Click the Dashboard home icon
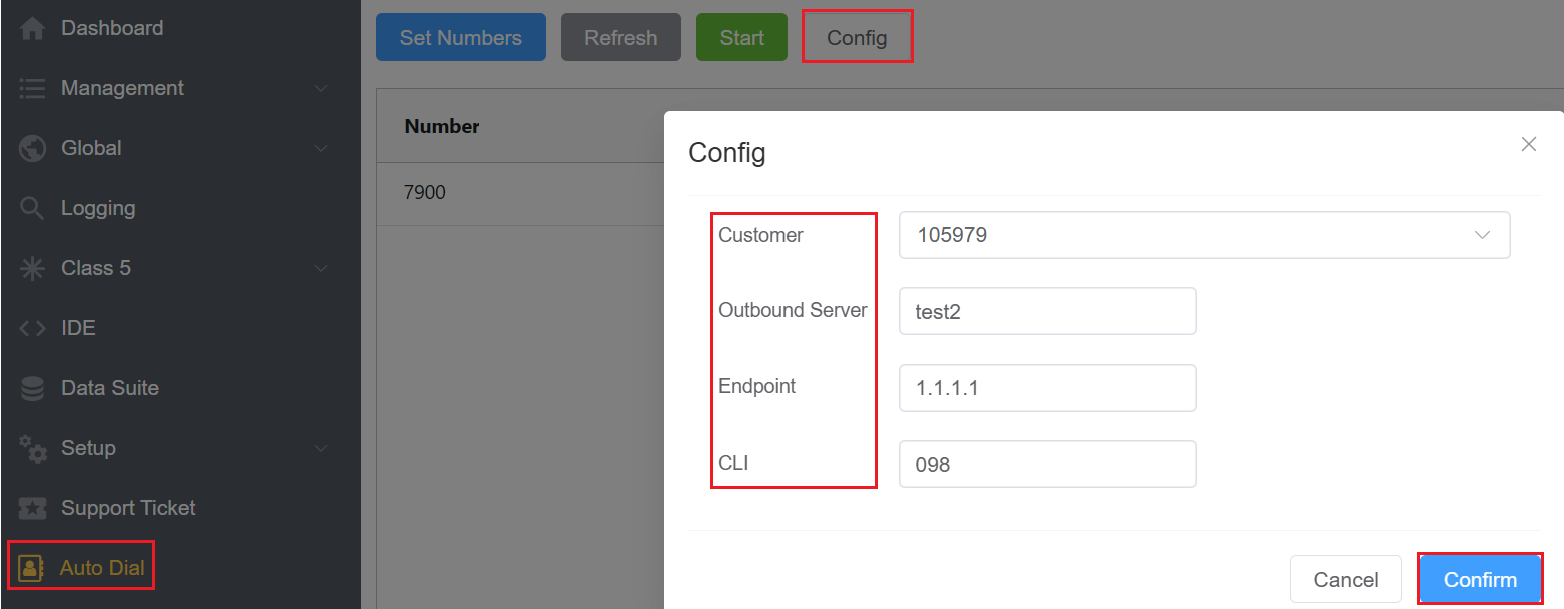This screenshot has width=1564, height=609. click(x=32, y=29)
